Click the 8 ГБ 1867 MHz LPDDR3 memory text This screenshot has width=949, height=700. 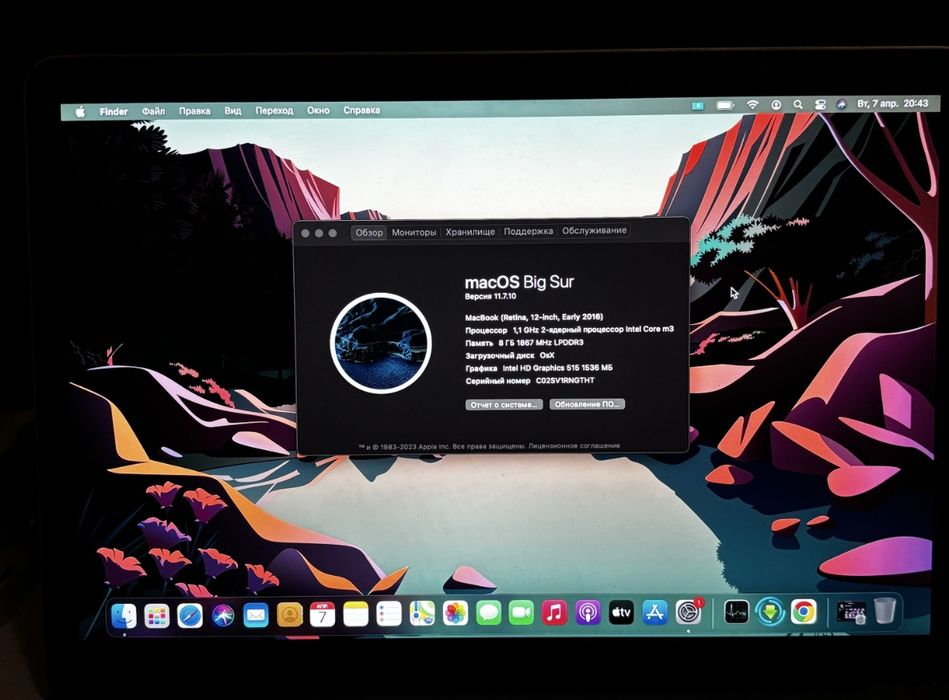click(x=540, y=342)
